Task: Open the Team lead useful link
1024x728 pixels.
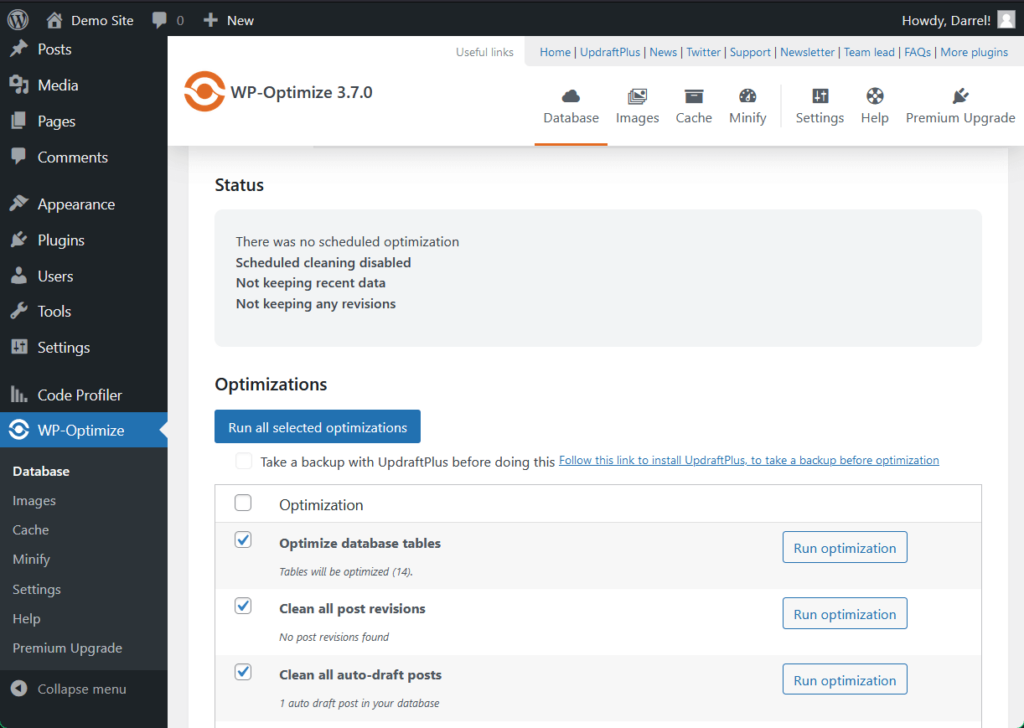Action: [869, 52]
